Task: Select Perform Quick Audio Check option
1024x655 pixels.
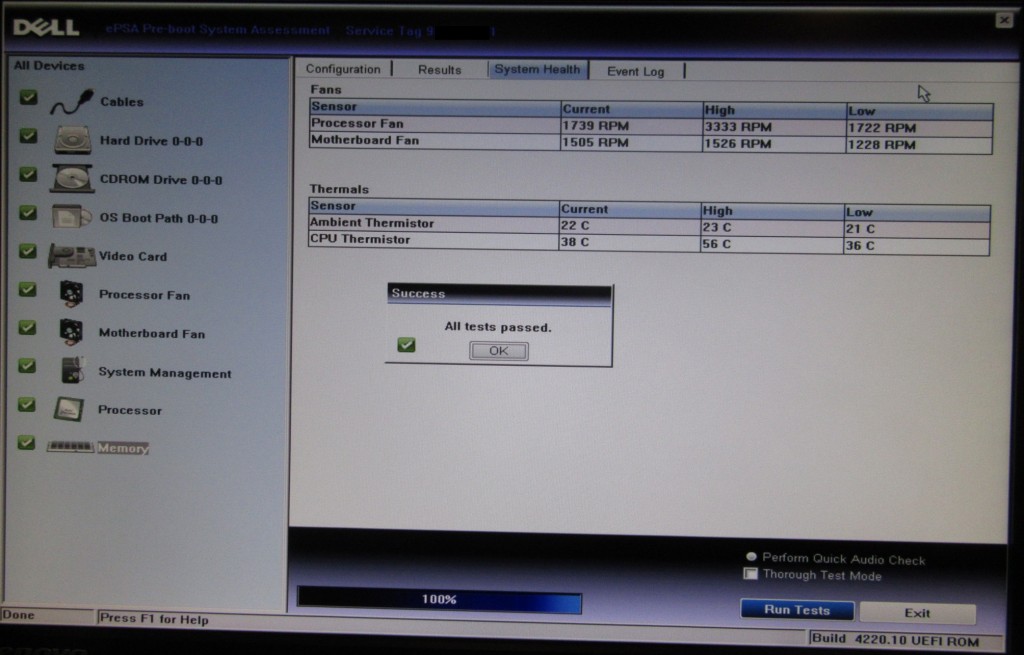Action: click(751, 557)
